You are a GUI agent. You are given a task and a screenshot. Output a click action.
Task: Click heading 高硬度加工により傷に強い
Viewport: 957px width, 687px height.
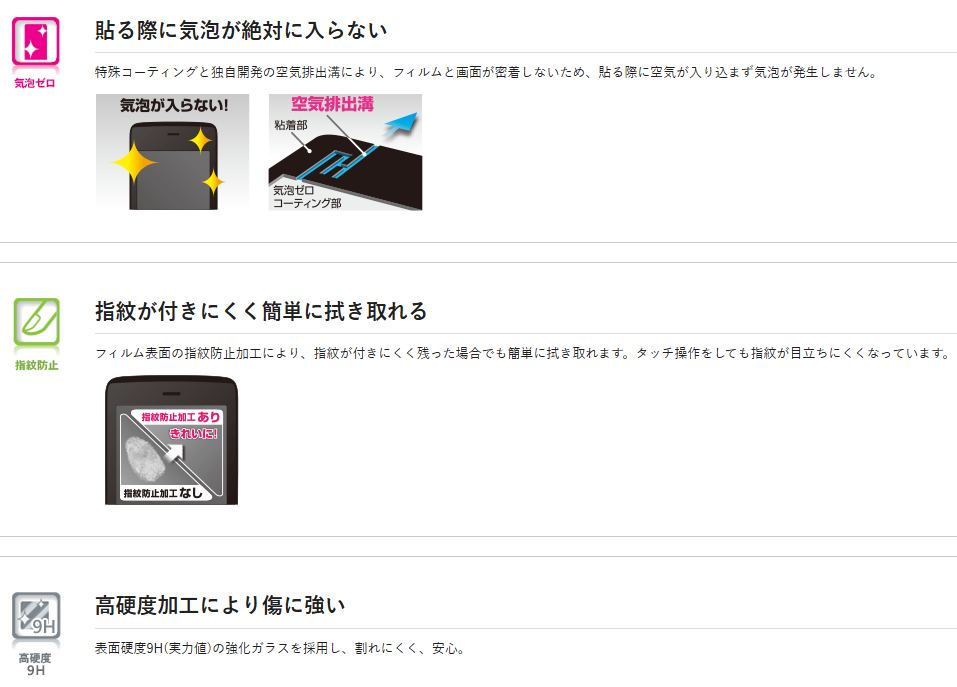point(220,605)
